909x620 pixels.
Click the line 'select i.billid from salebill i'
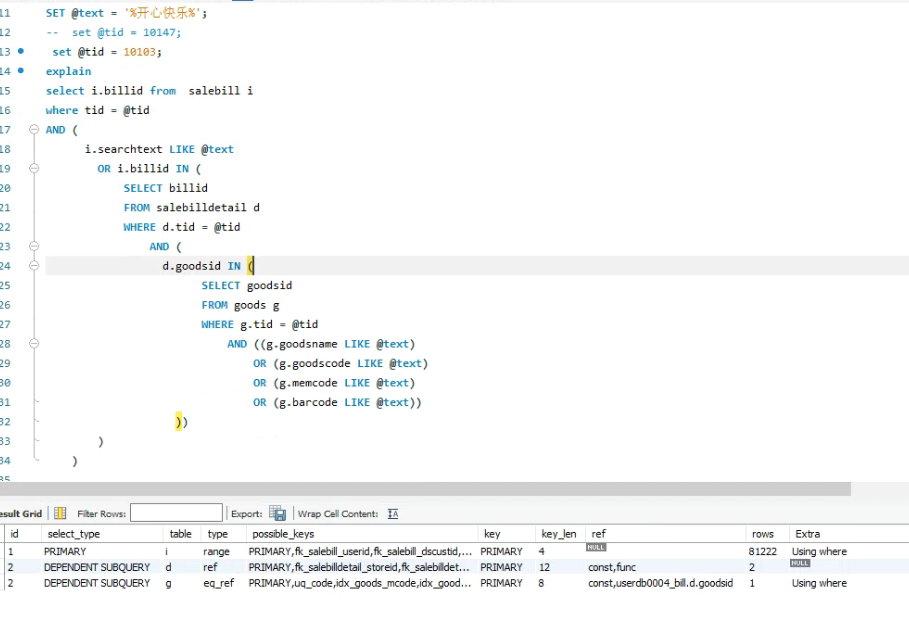(x=150, y=90)
